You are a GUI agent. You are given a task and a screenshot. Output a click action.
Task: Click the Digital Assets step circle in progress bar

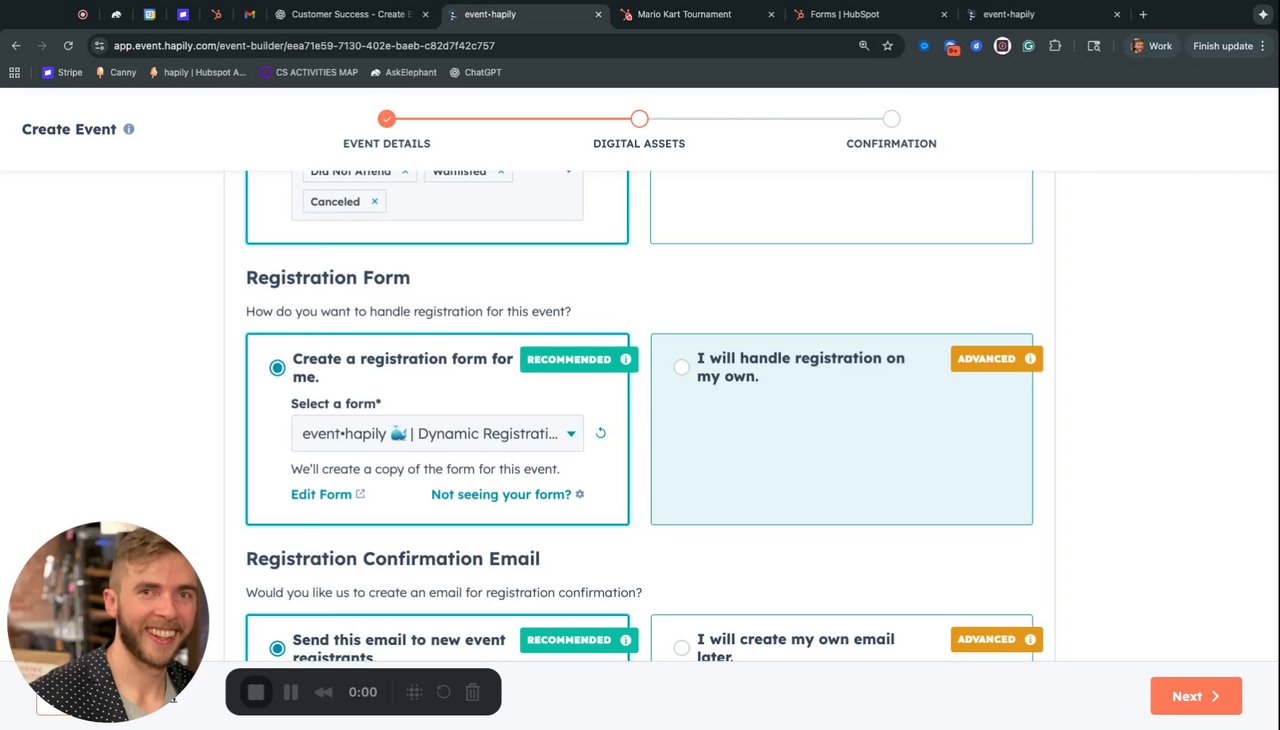(x=639, y=119)
